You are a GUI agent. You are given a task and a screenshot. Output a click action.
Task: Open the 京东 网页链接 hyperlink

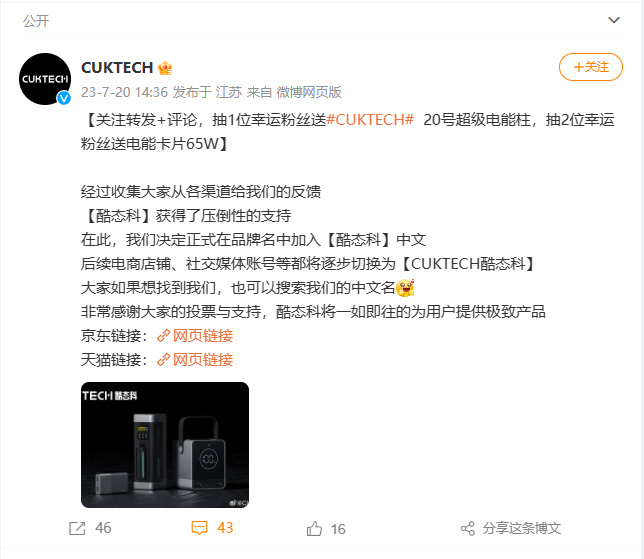[203, 336]
